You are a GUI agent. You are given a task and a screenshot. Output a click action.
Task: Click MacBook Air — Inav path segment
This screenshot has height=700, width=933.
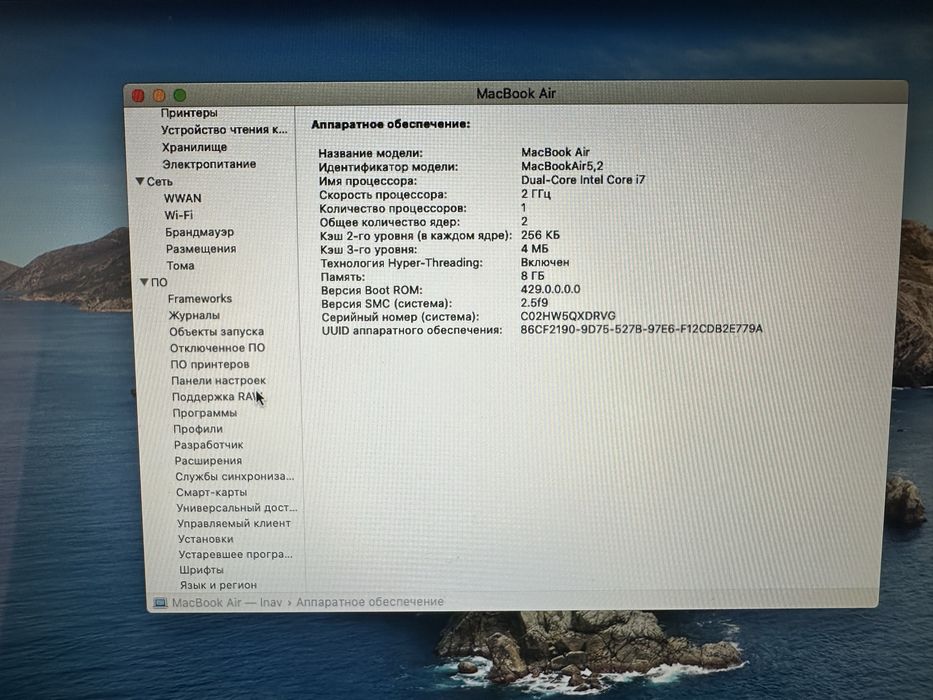[x=227, y=602]
